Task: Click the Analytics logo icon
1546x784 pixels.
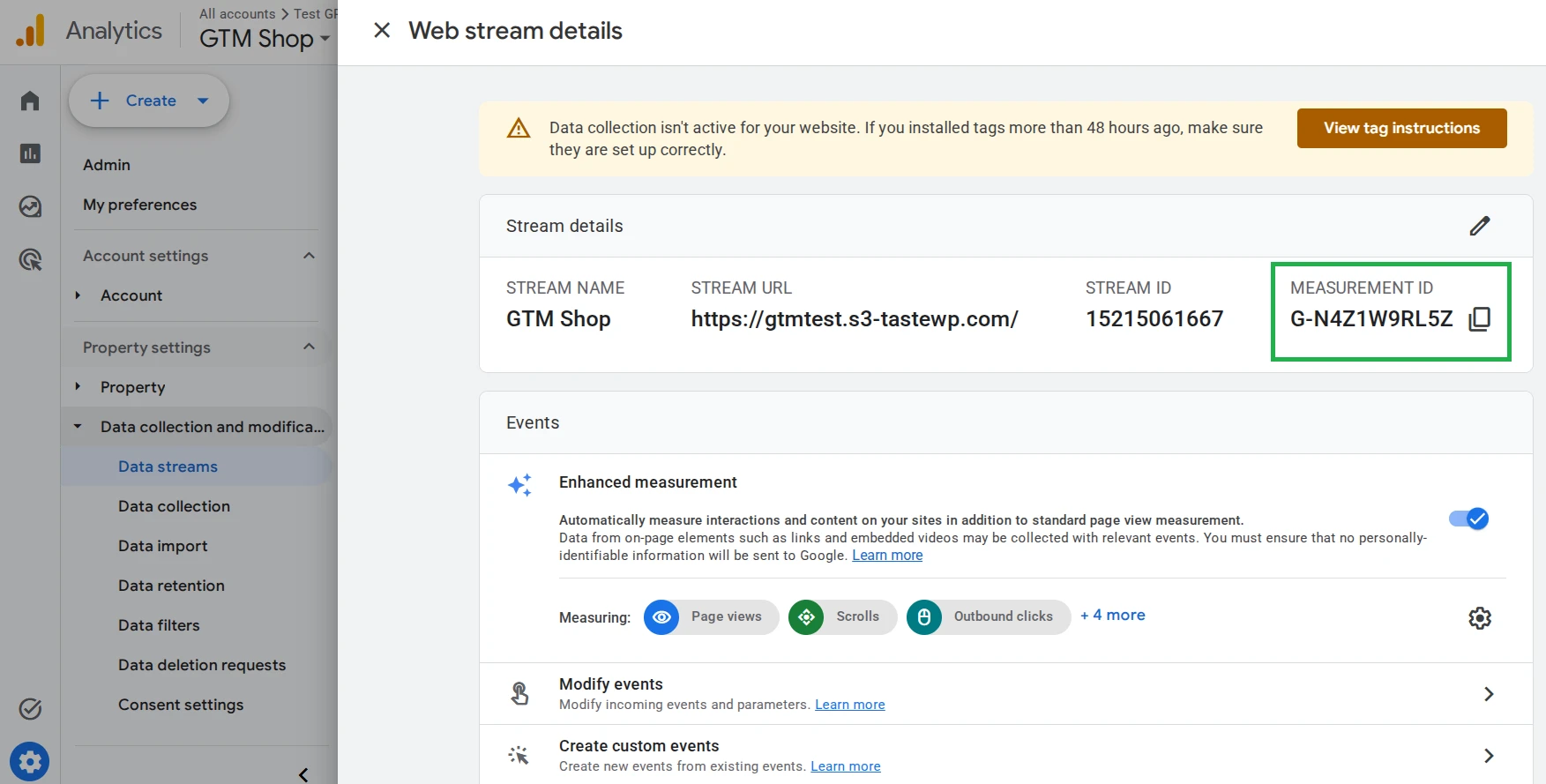Action: [31, 31]
